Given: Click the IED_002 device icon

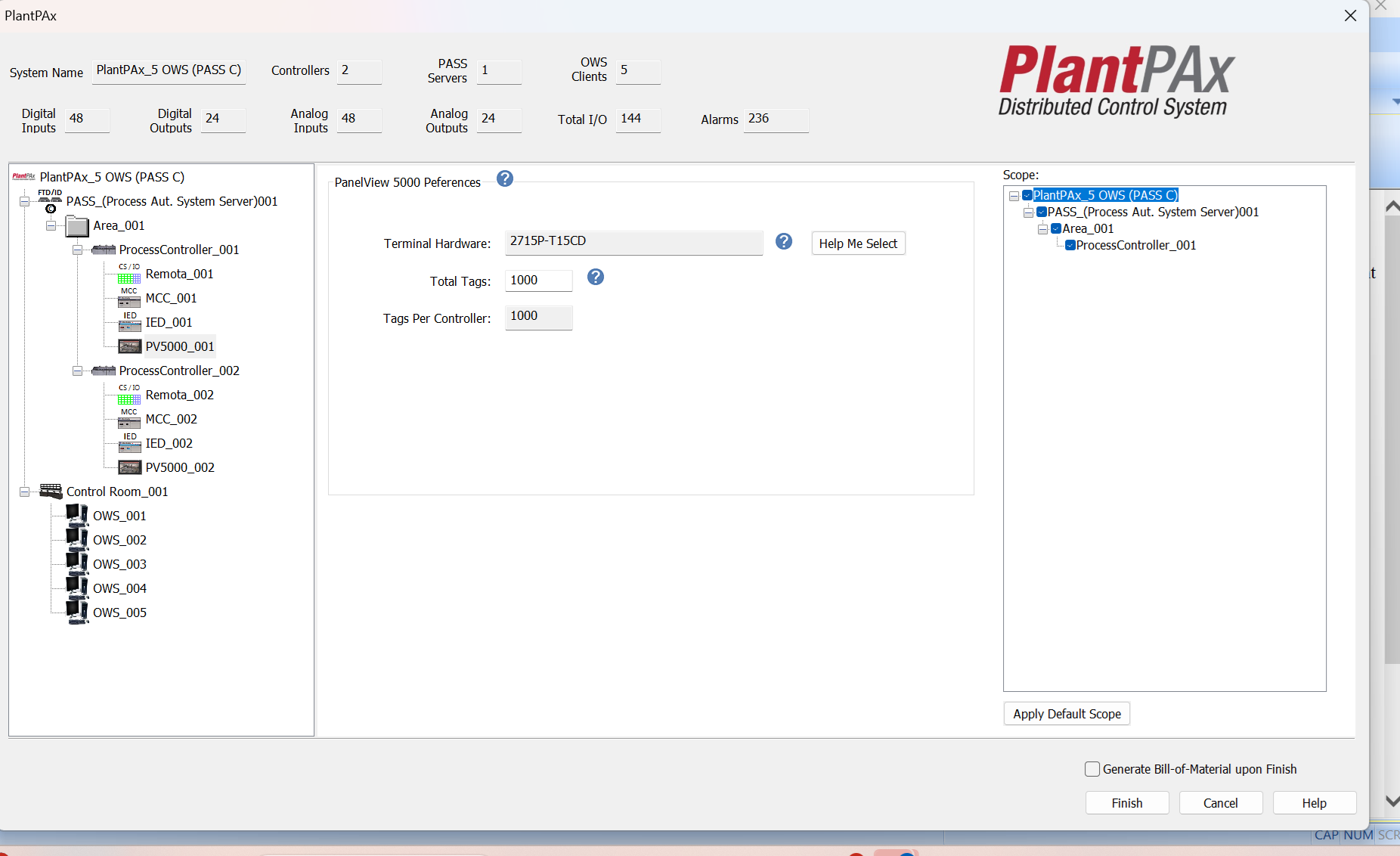Looking at the screenshot, I should (x=129, y=443).
